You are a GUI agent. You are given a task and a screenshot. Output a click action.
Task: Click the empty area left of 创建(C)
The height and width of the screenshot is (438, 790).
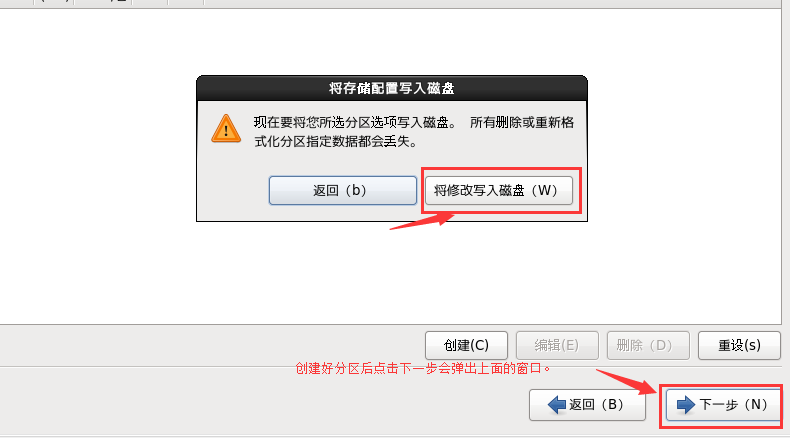[212, 345]
